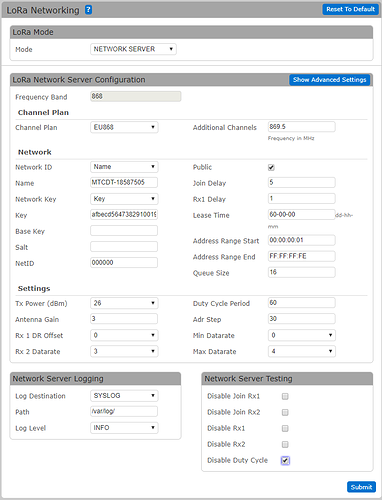Click the empty Base Key field
The image size is (382, 500).
124,230
